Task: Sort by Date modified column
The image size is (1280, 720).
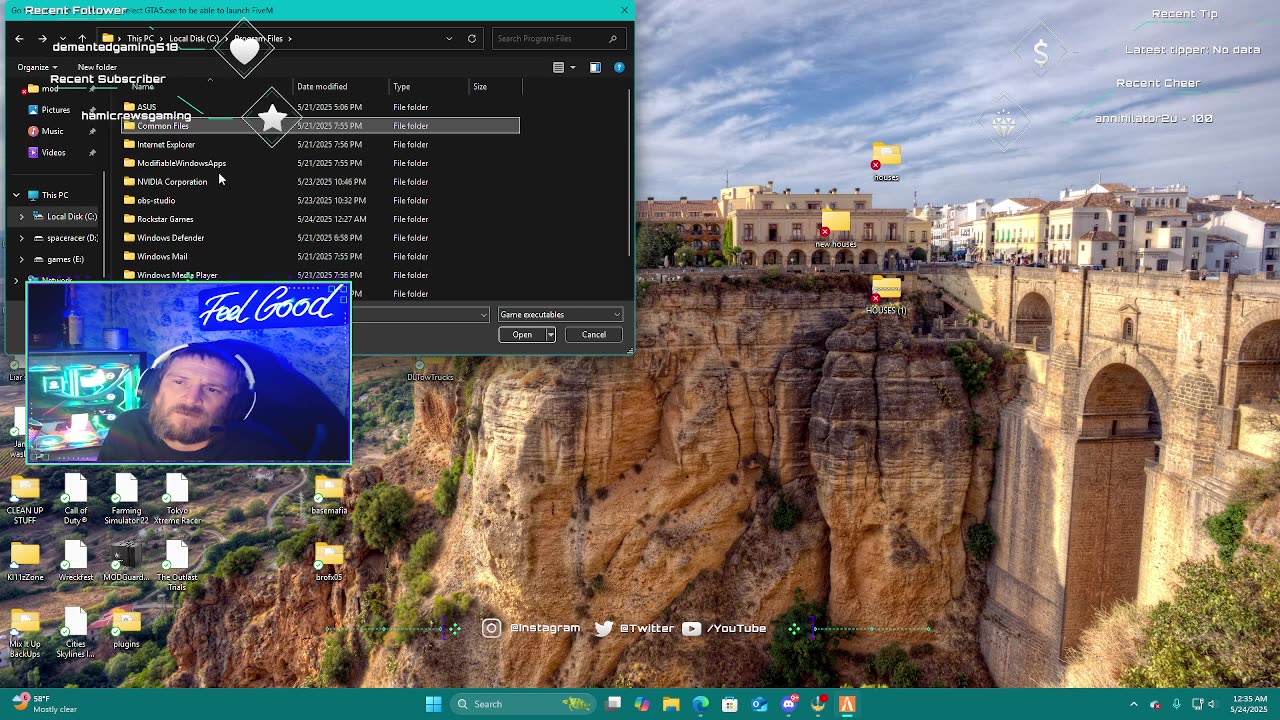Action: click(x=322, y=87)
